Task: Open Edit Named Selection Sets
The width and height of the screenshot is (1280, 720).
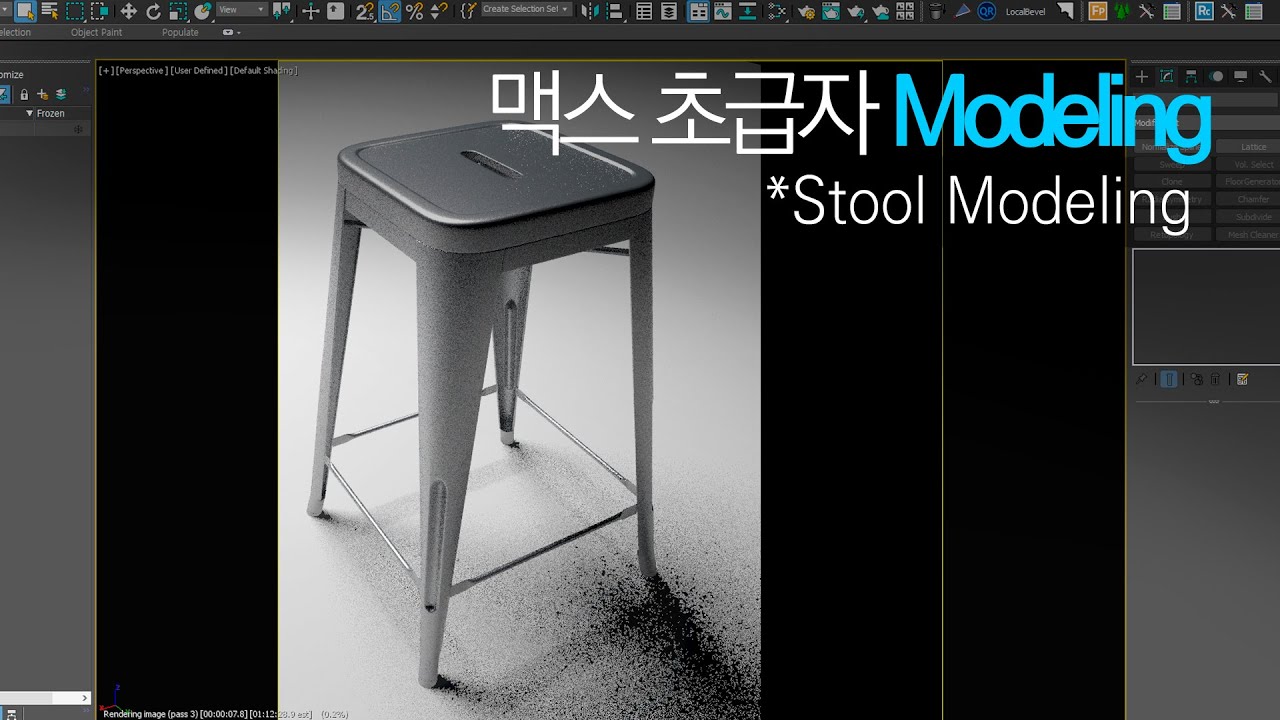Action: (x=467, y=11)
